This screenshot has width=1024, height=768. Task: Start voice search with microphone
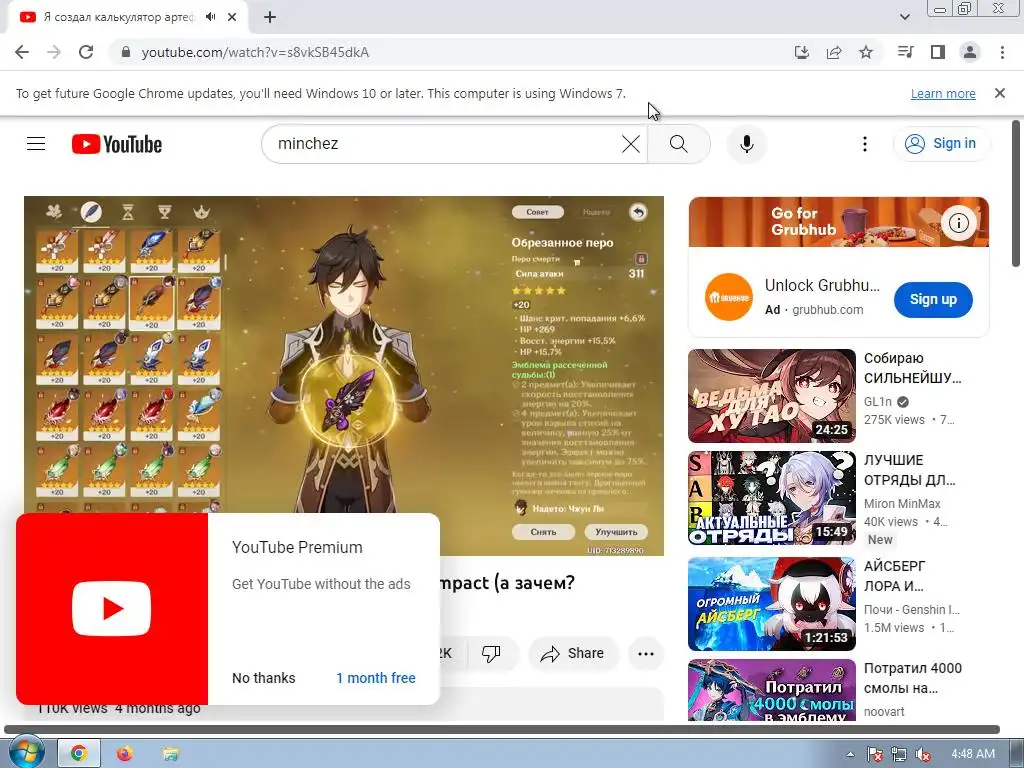pyautogui.click(x=746, y=144)
